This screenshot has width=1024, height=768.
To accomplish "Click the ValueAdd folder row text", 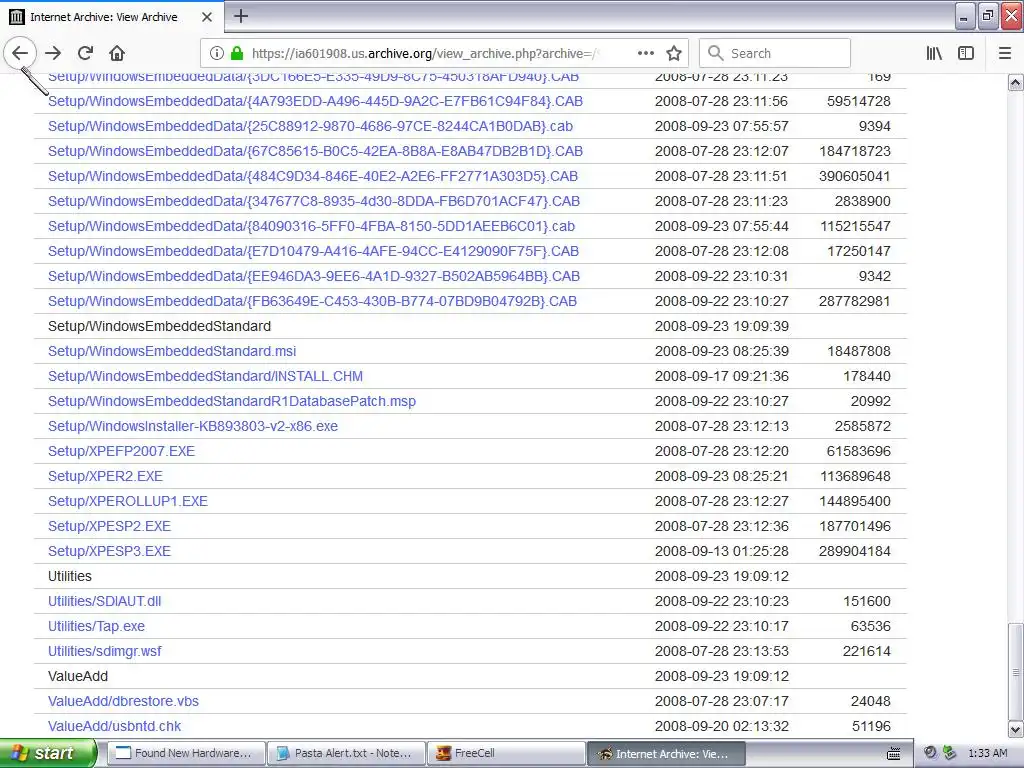I will pos(78,676).
